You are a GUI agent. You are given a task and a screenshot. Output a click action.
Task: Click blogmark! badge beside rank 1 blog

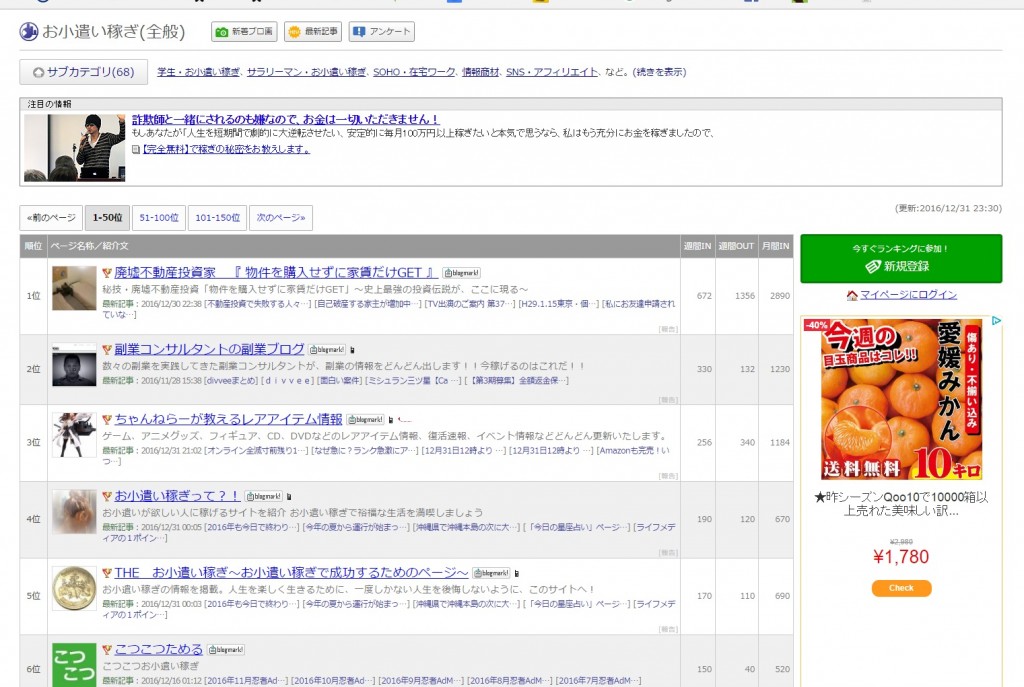(x=462, y=273)
